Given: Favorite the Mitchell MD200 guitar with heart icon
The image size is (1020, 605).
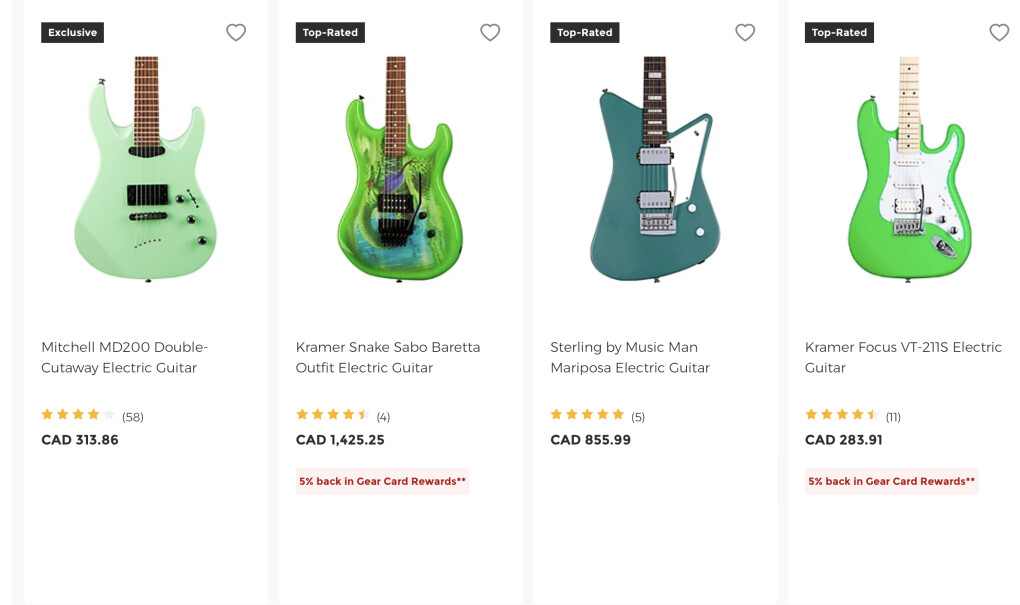Looking at the screenshot, I should coord(236,33).
